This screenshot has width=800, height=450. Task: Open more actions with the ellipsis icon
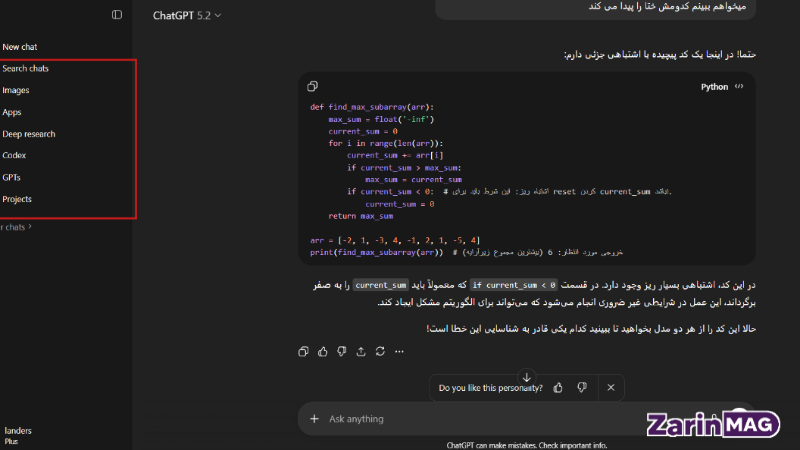[399, 352]
